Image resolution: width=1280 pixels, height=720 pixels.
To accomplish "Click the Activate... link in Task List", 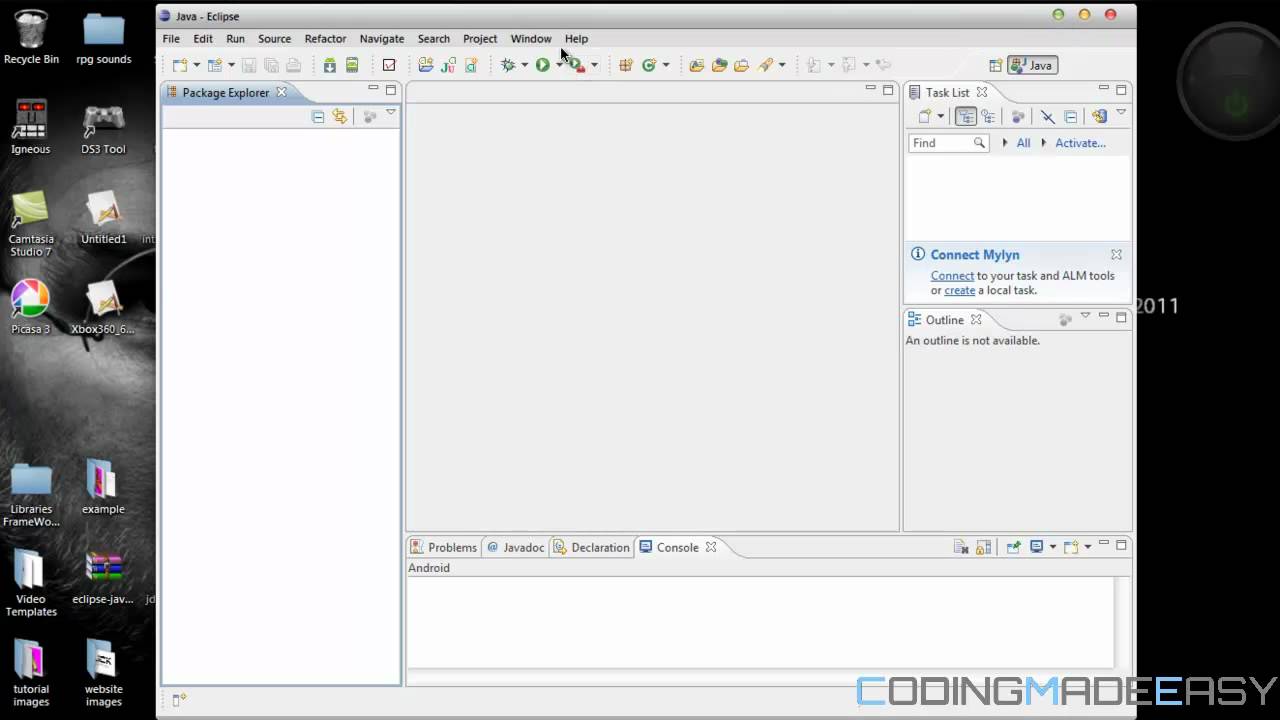I will 1080,143.
